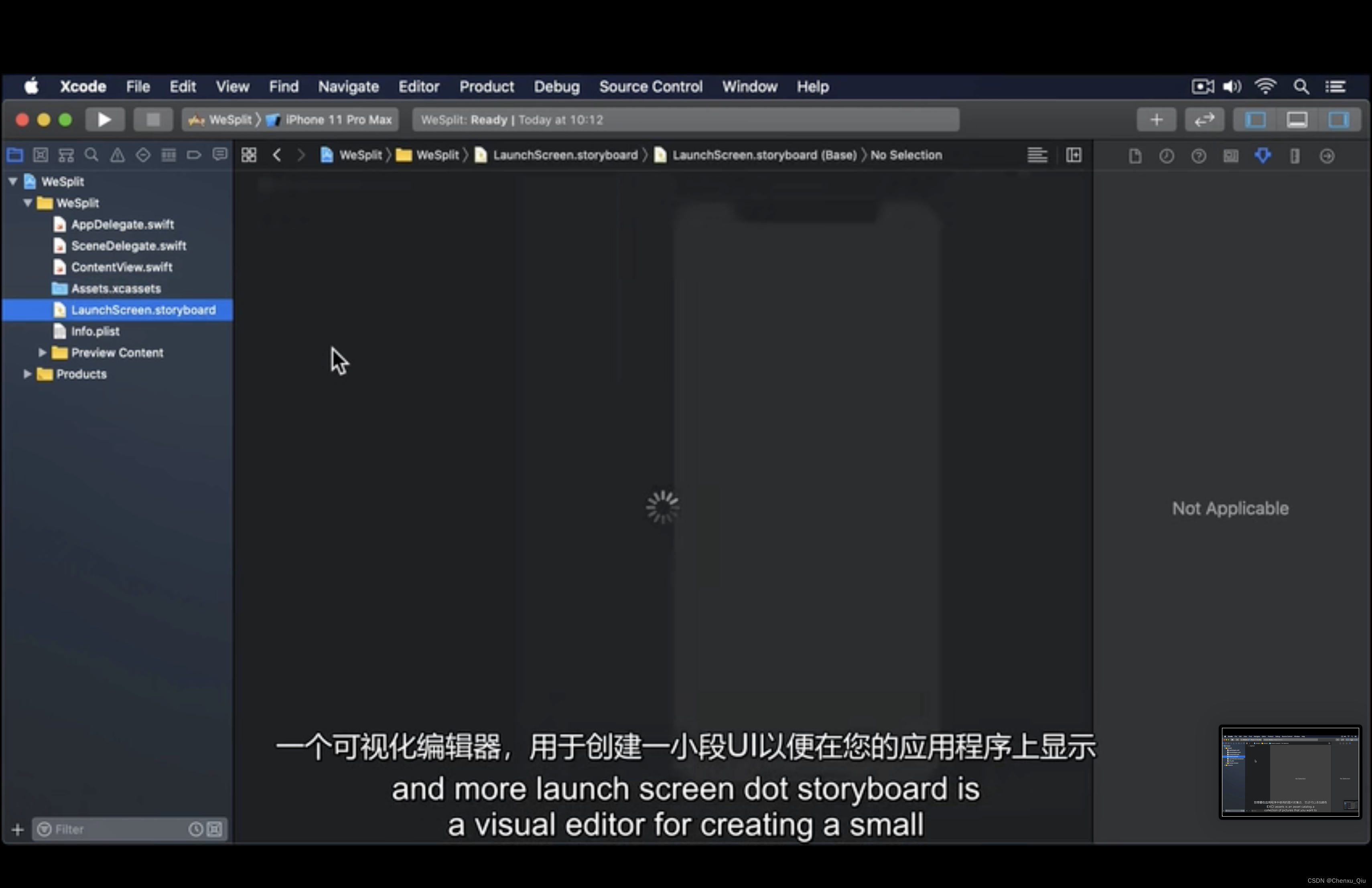Open the Issue navigator warning icon

(117, 155)
